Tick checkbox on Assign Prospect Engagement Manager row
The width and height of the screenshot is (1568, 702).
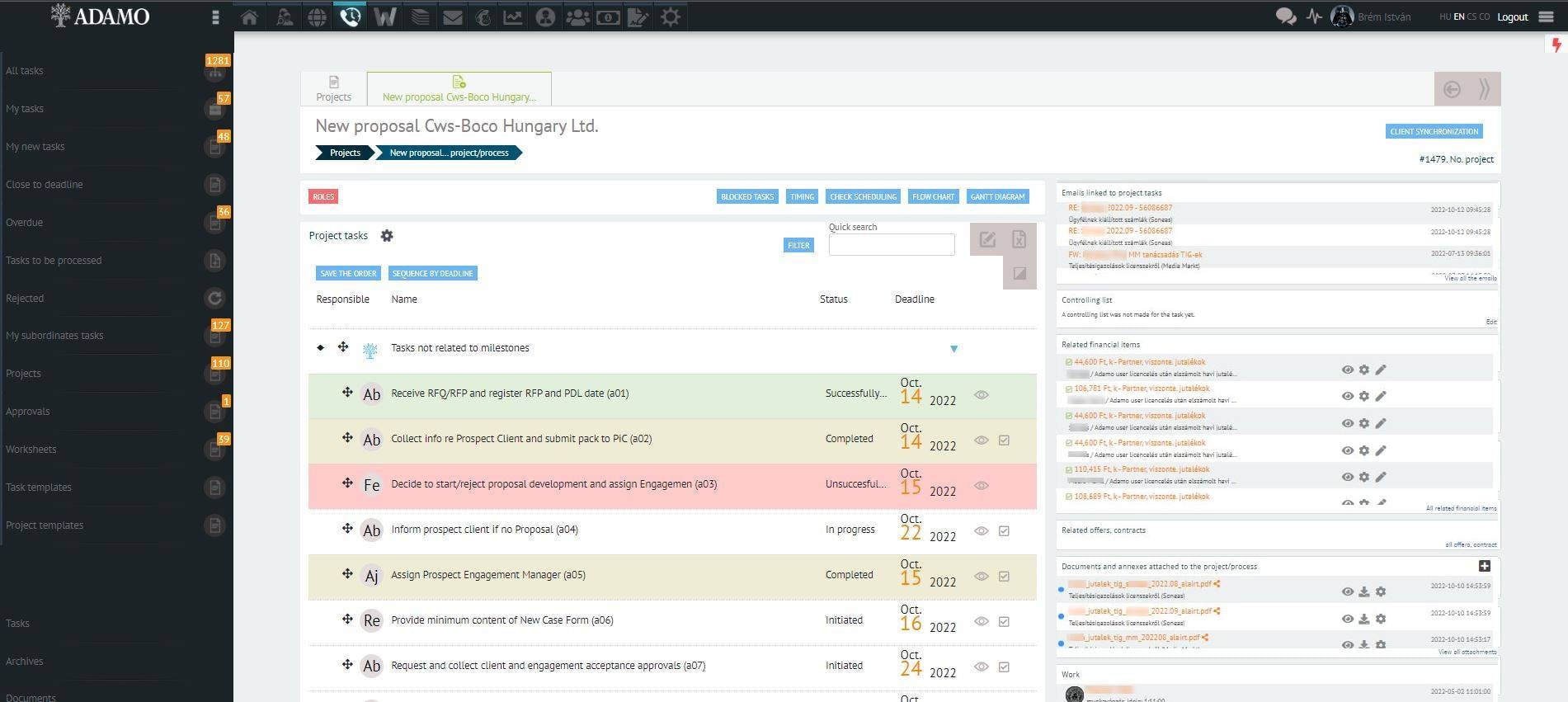tap(1004, 576)
